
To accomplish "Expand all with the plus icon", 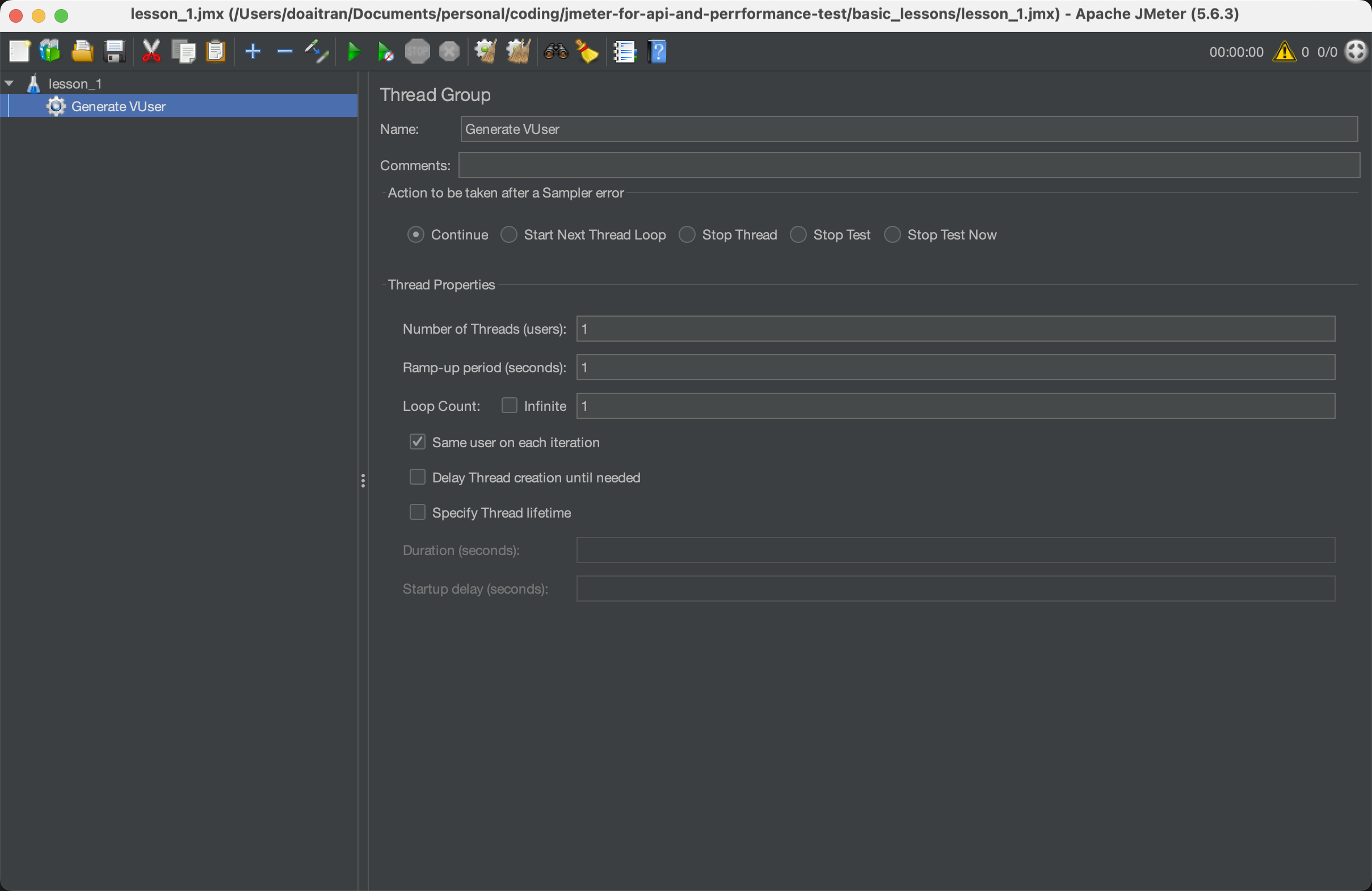I will tap(253, 51).
